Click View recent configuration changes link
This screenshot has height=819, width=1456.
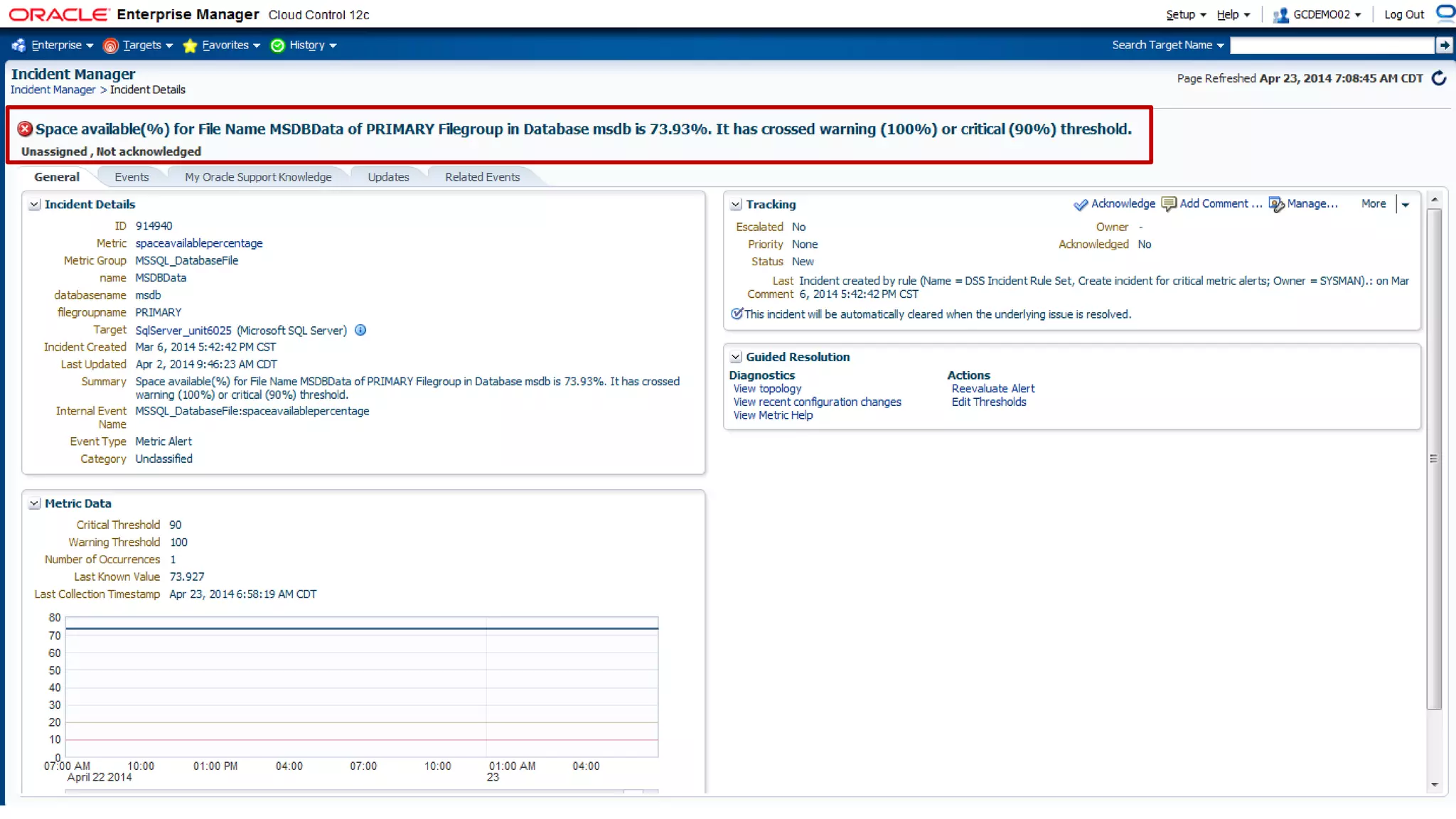[817, 402]
